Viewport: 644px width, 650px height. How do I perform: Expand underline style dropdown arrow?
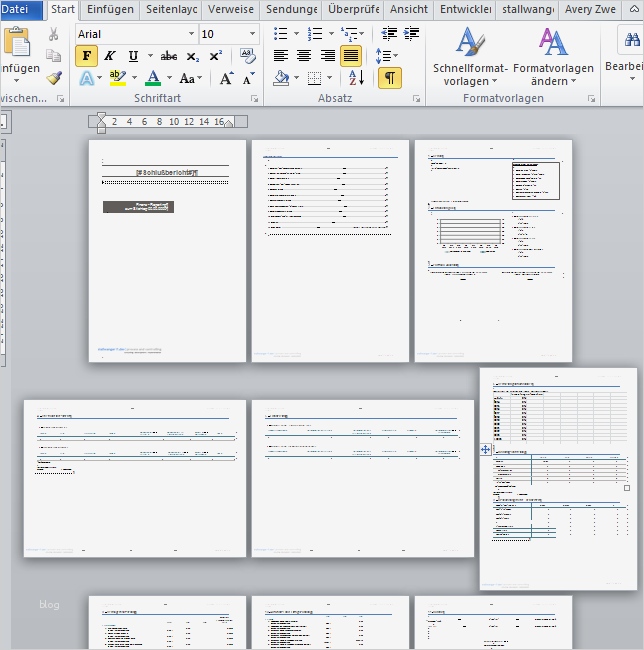click(150, 56)
